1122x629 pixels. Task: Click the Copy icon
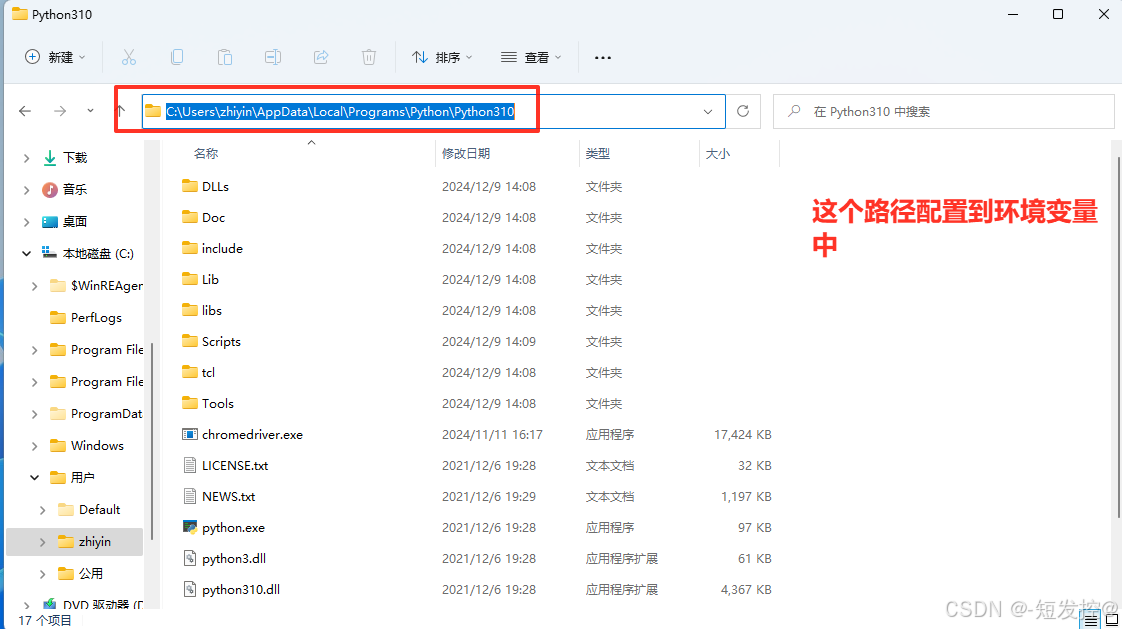pyautogui.click(x=177, y=57)
